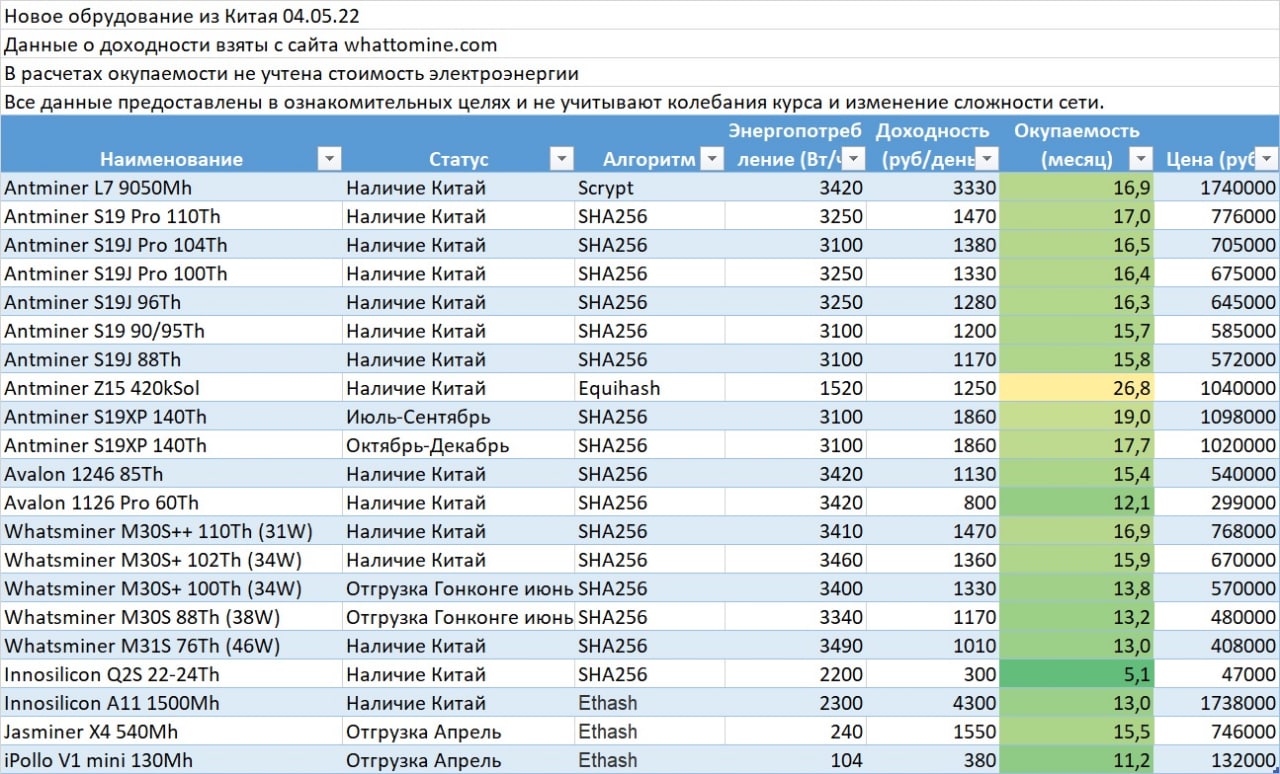1280x774 pixels.
Task: Select cell 'Whatsminer M31S 76Th (46W)'
Action: (171, 646)
